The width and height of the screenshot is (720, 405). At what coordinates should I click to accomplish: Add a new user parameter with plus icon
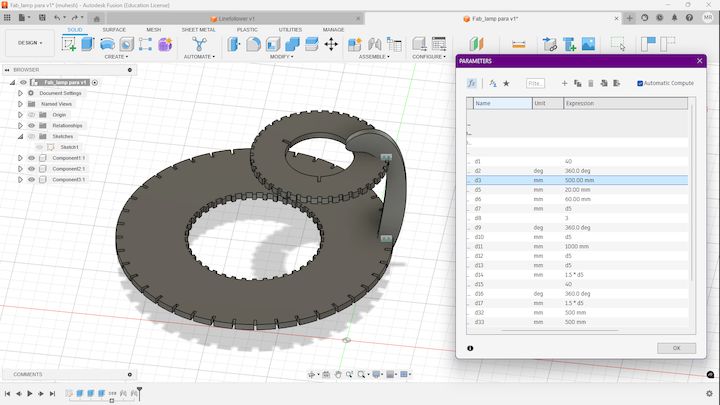[x=564, y=83]
